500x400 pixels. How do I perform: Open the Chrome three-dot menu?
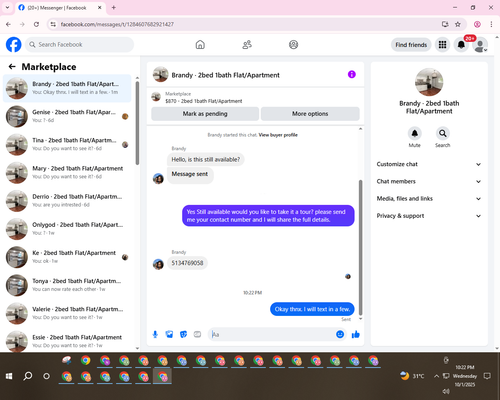pos(491,24)
